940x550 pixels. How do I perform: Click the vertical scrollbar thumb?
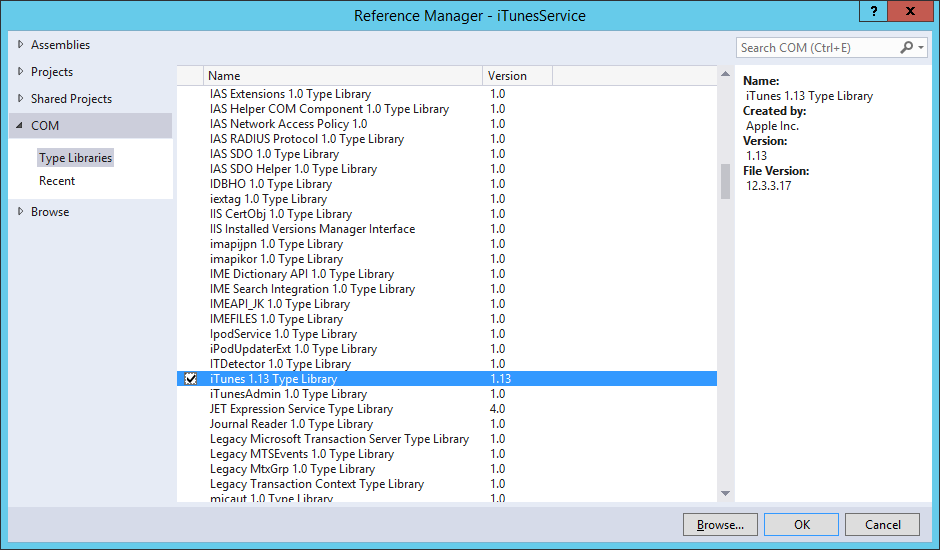[x=725, y=182]
